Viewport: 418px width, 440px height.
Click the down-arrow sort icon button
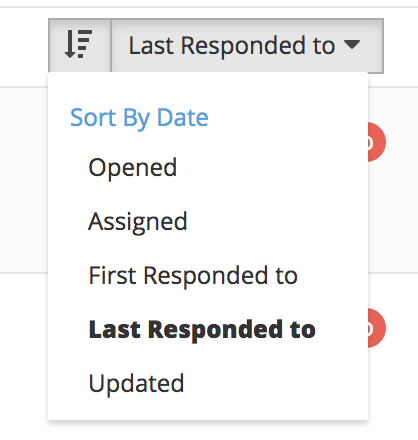click(x=80, y=45)
